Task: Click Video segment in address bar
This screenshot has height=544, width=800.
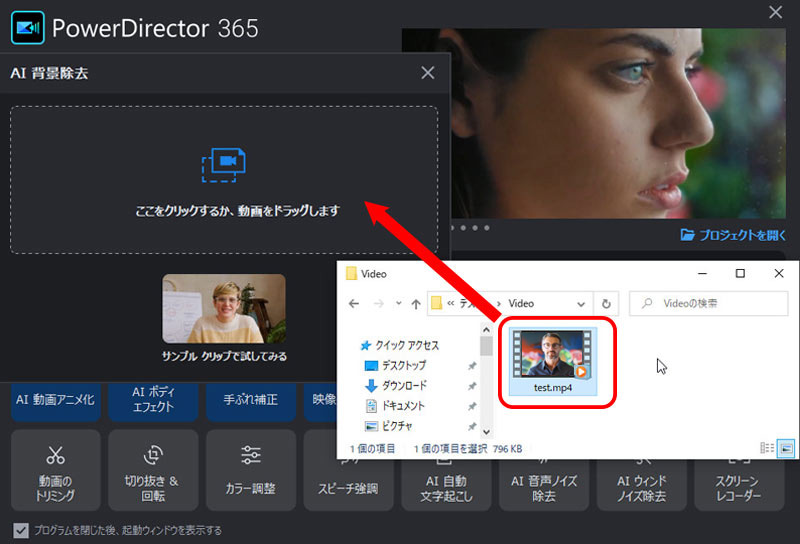Action: [521, 304]
